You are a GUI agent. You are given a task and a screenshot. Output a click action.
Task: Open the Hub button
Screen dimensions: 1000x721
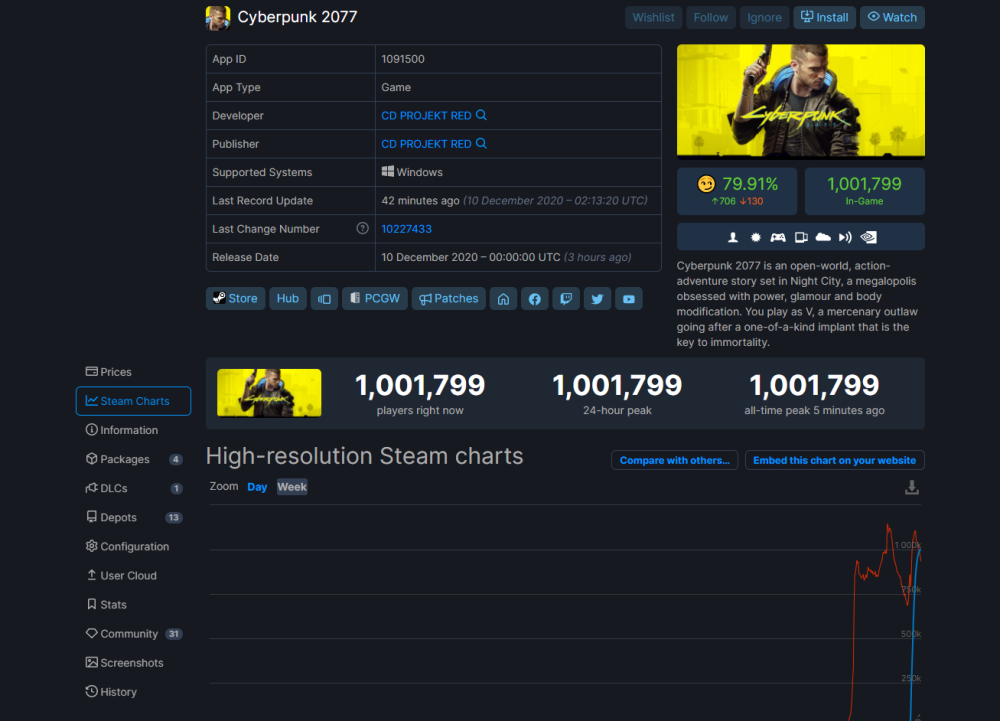tap(288, 298)
